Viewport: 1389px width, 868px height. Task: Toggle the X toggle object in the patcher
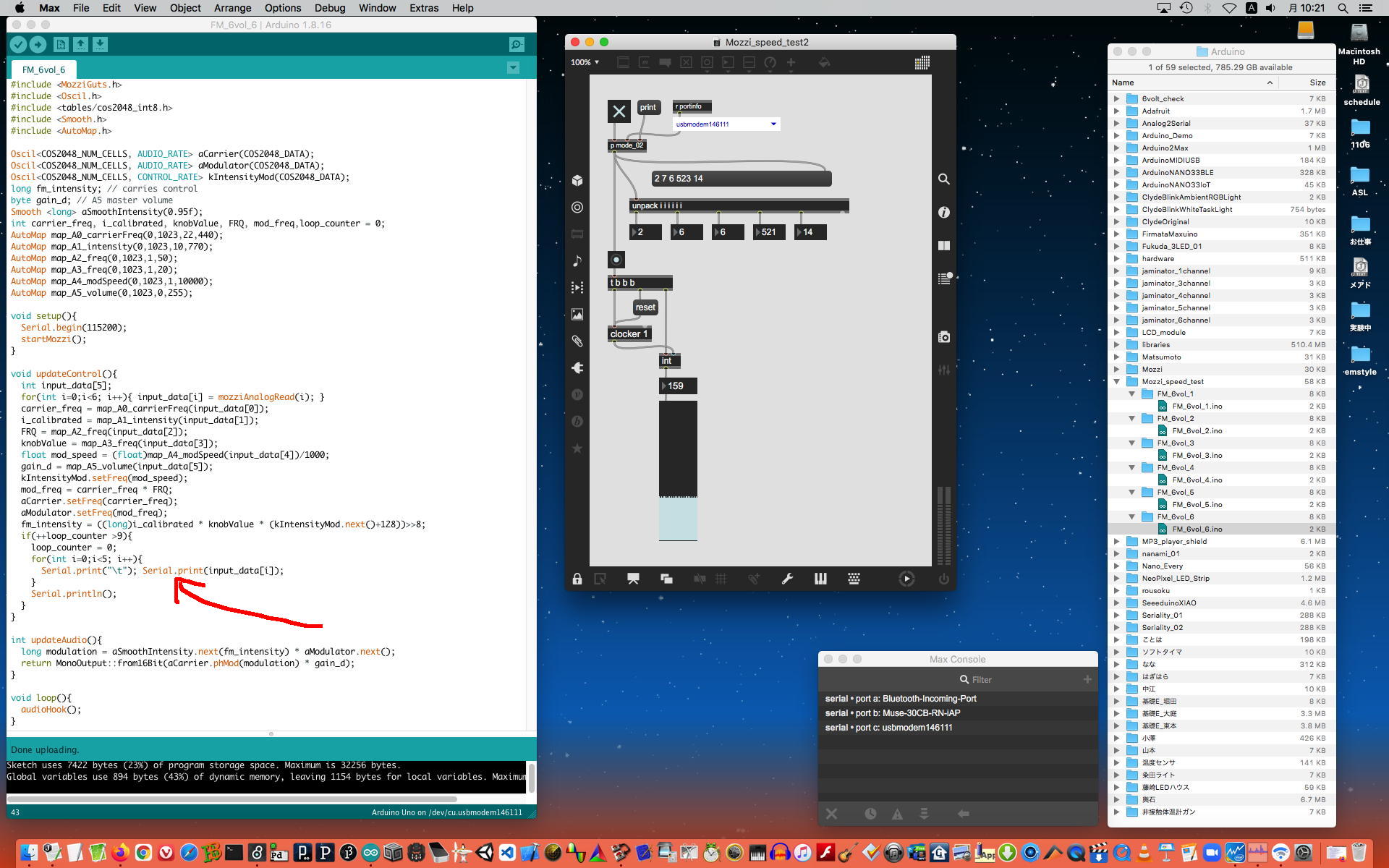coord(619,111)
